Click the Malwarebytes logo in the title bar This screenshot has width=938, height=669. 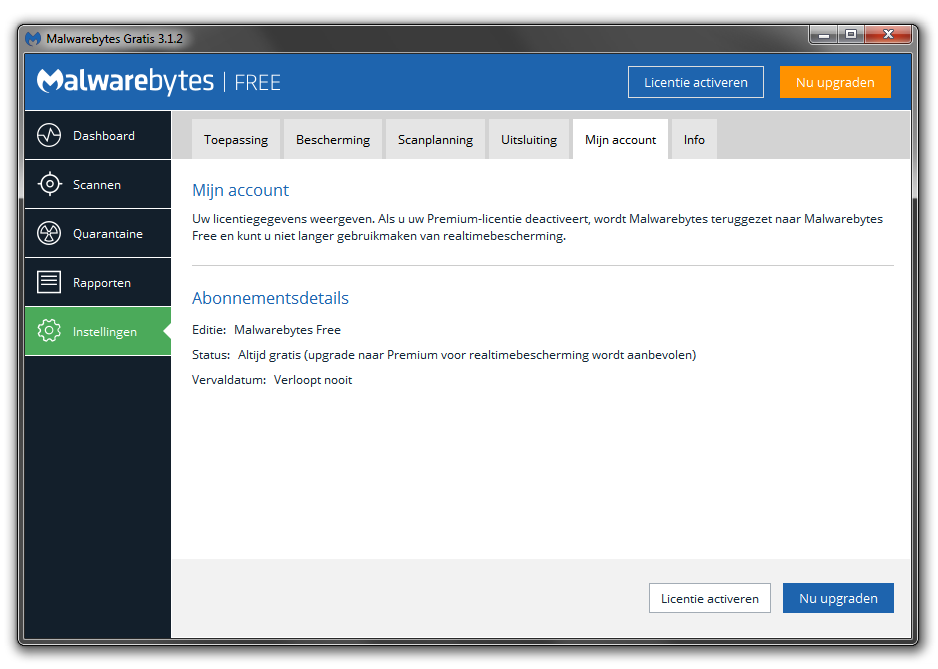[34, 39]
